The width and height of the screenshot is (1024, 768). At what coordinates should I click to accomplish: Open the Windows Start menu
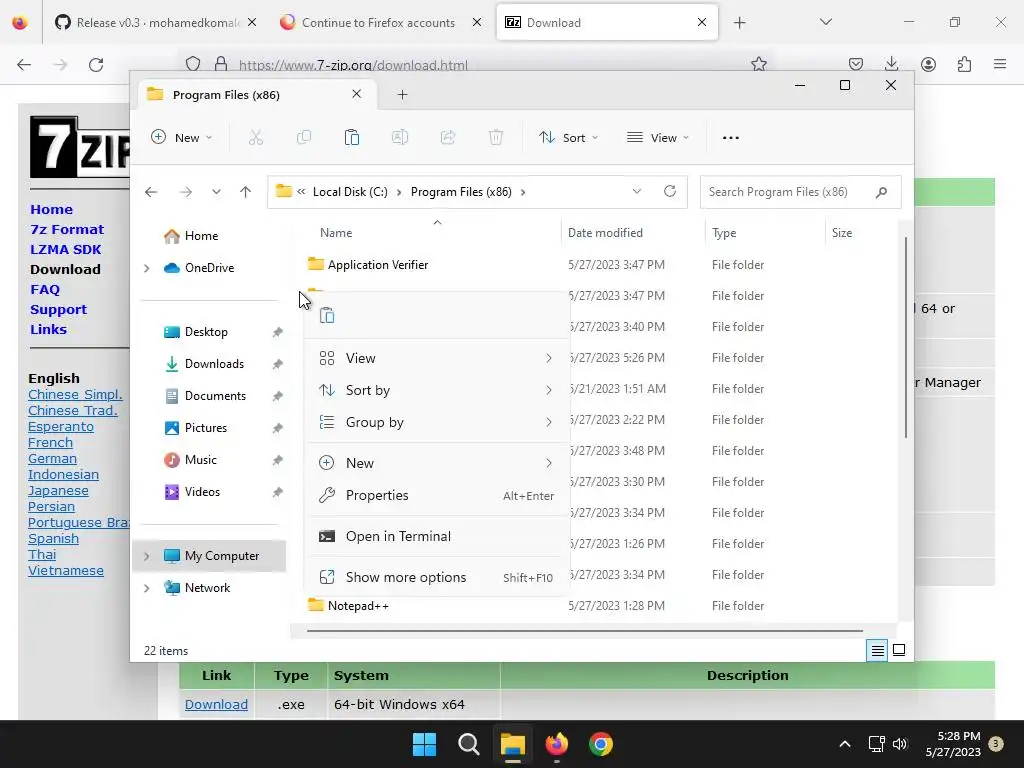[424, 744]
